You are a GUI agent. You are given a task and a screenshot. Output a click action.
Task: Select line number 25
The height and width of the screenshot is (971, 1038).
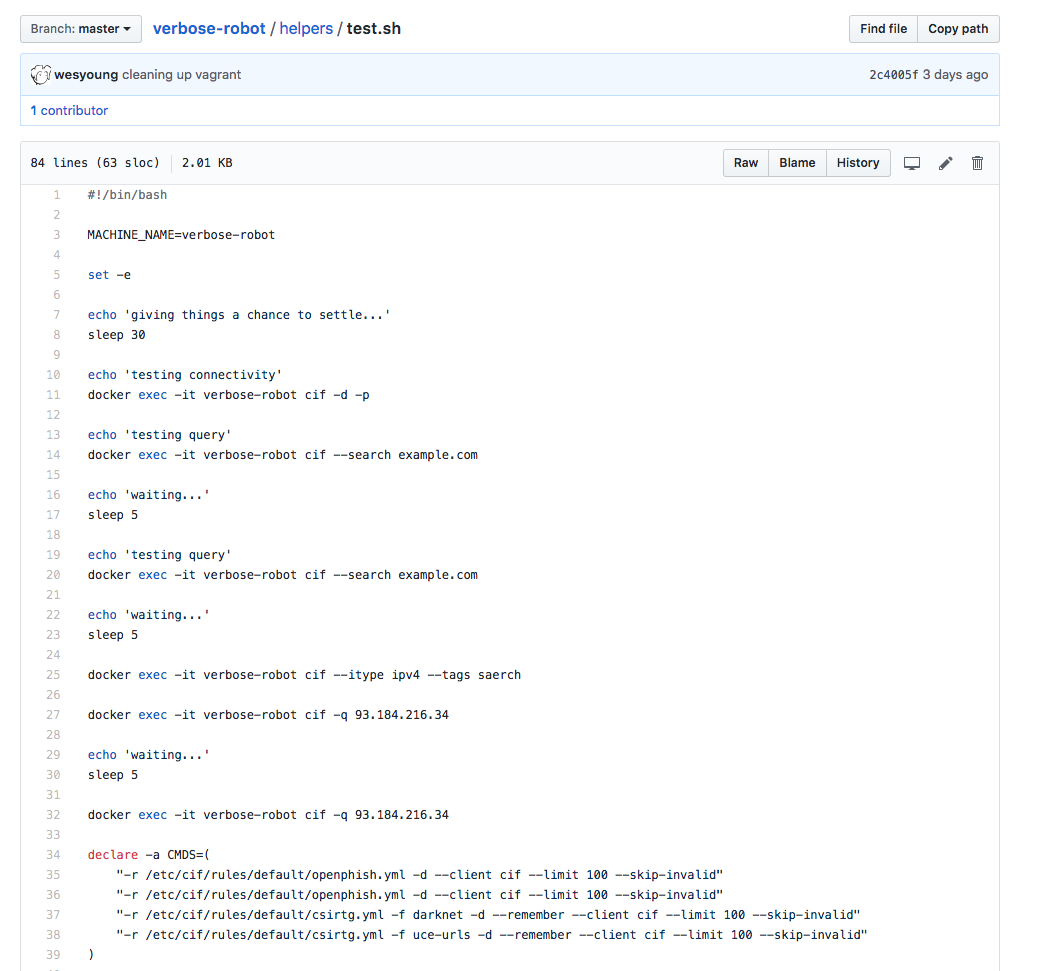pos(53,674)
